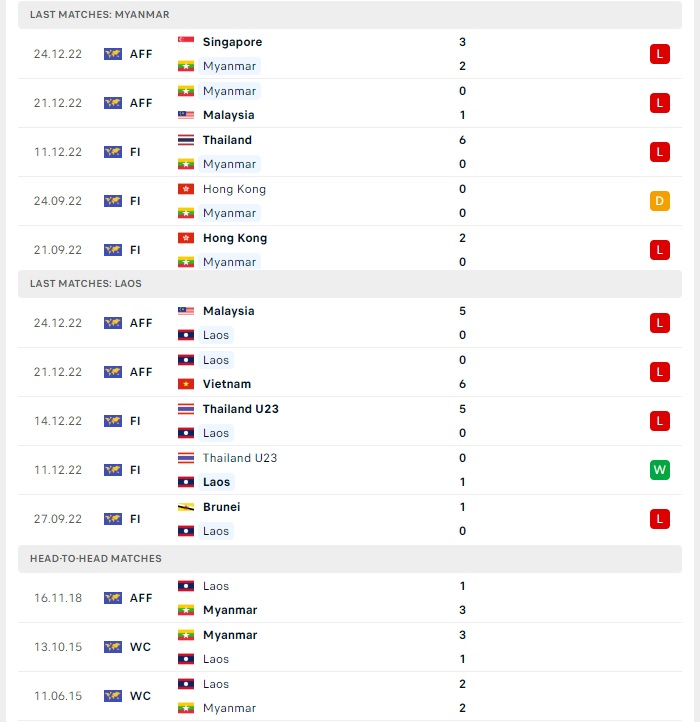Open the 16.11.18 AFF Laos vs Myanmar match
Screen dimensions: 700x723
pyautogui.click(x=350, y=598)
